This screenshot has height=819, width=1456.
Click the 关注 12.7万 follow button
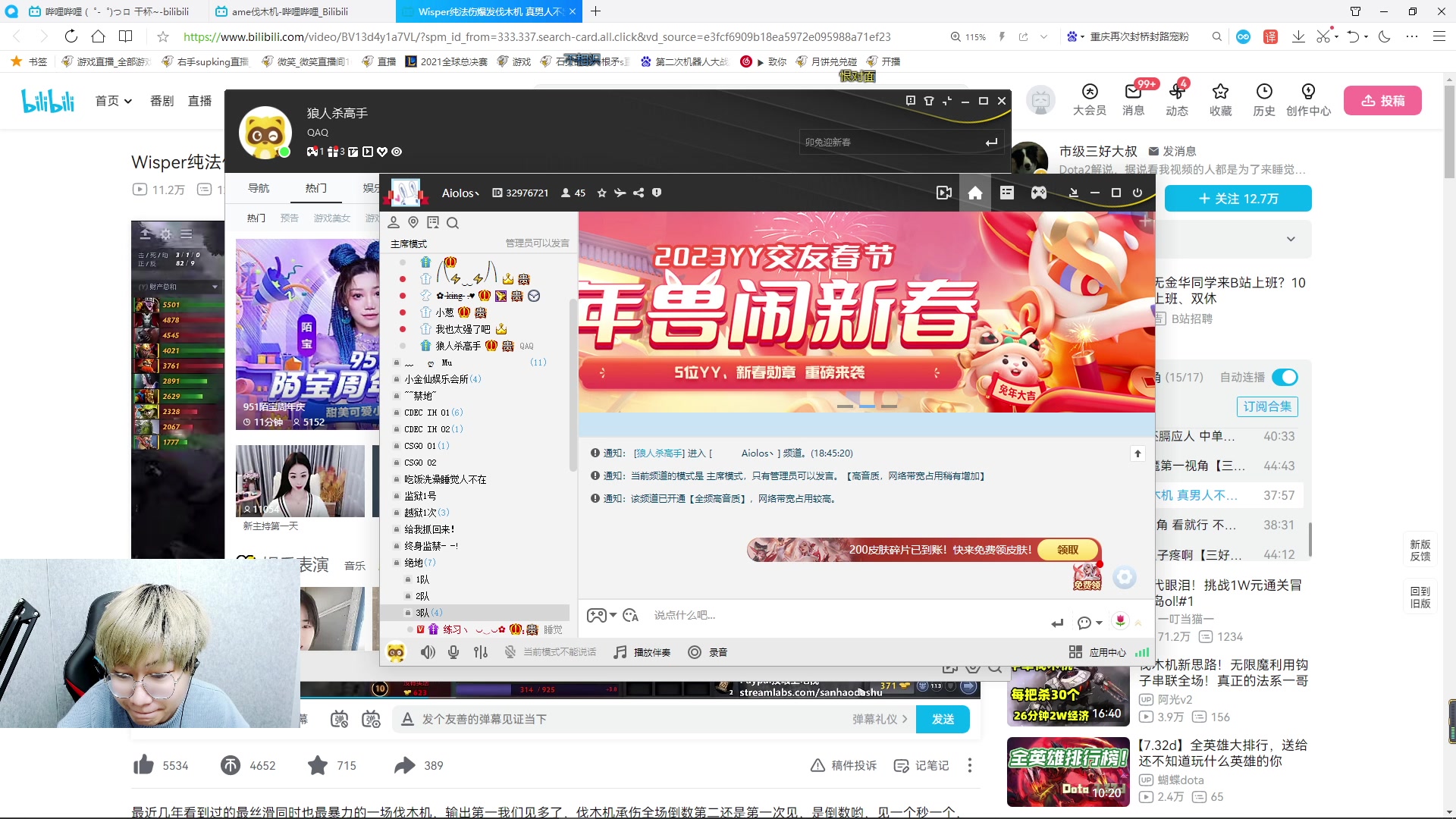point(1238,199)
